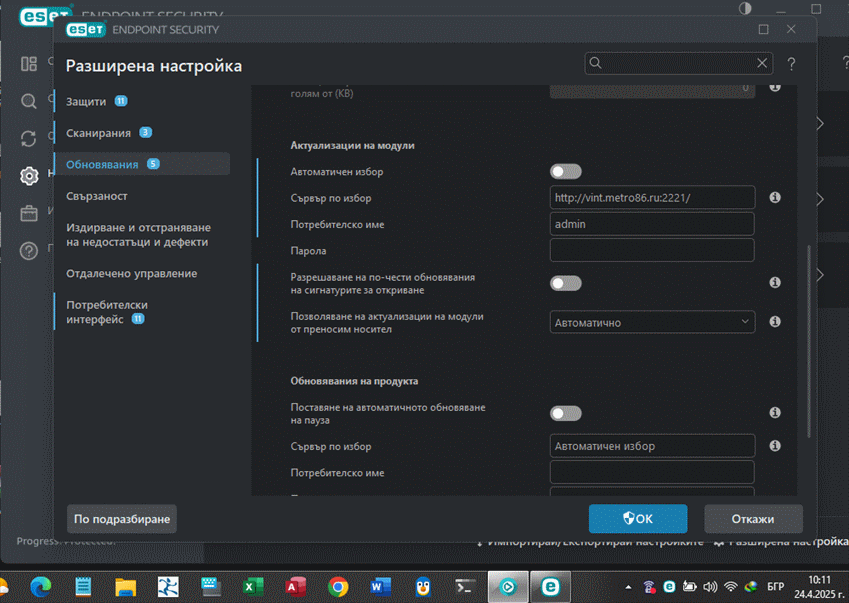849x603 pixels.
Task: Click the settings pane vertical scrollbar
Action: [x=809, y=341]
